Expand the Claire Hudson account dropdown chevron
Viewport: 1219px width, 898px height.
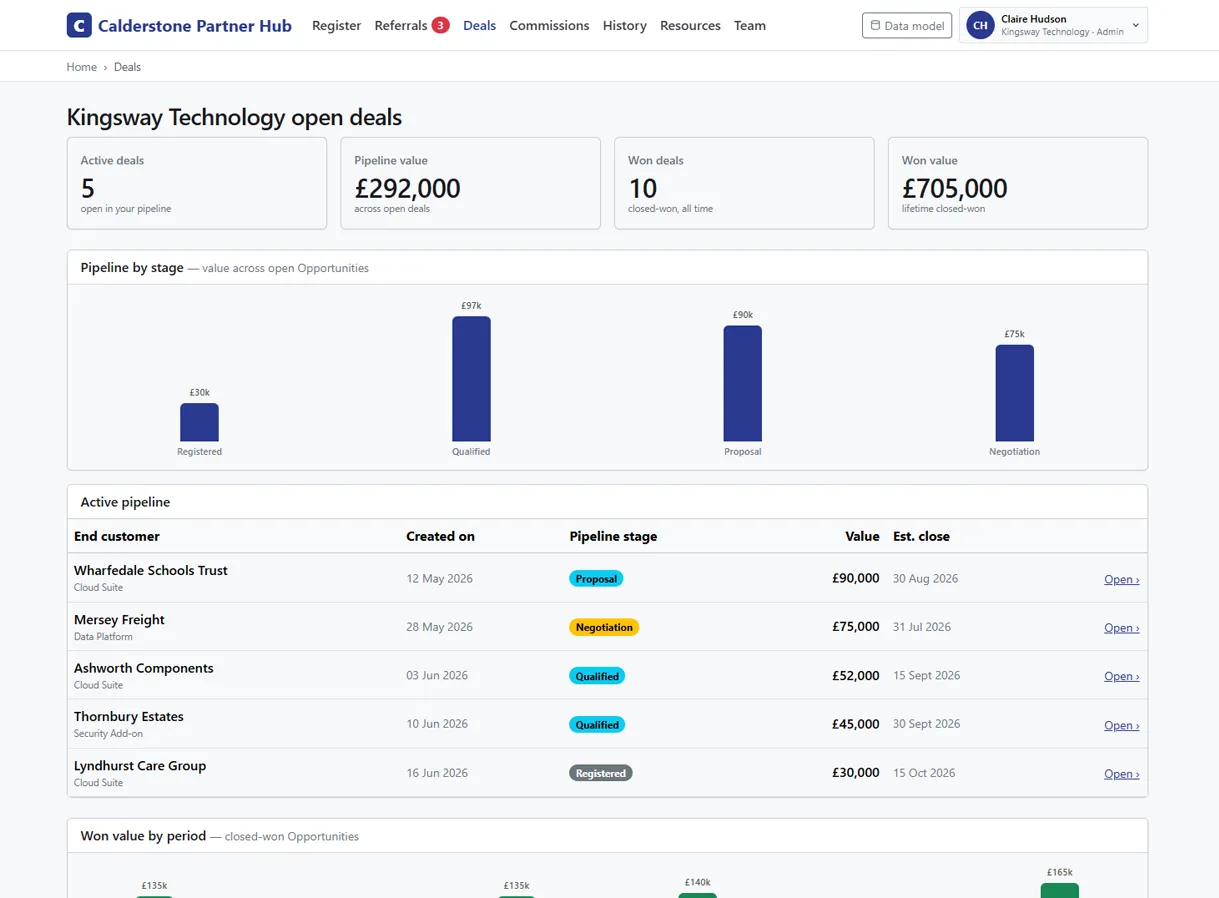(x=1136, y=25)
